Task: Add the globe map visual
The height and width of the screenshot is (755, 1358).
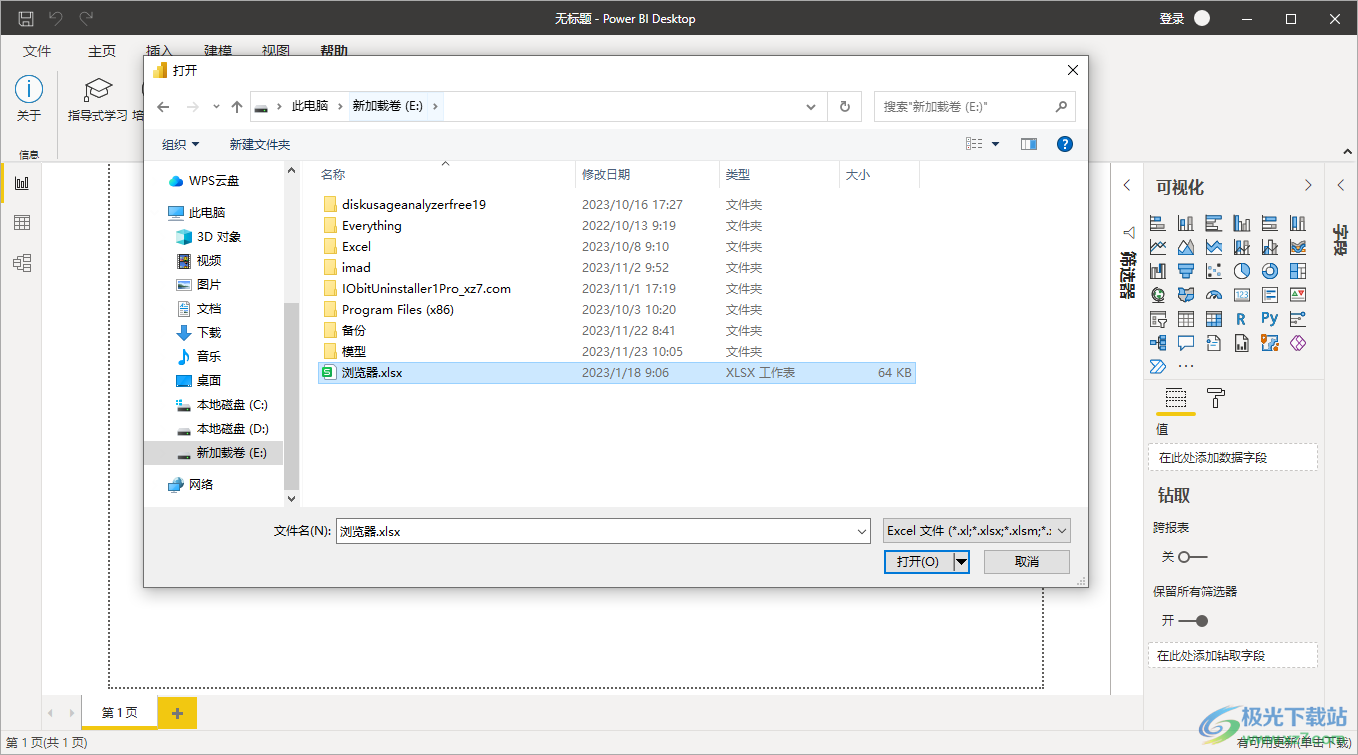Action: pos(1158,295)
